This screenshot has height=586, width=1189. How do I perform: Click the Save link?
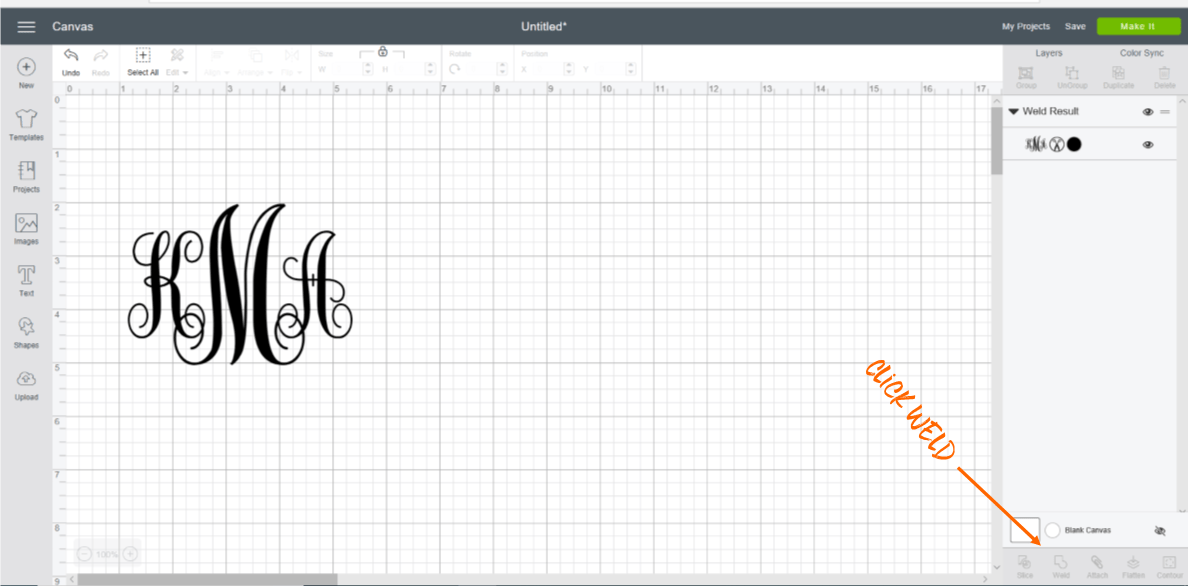1075,26
